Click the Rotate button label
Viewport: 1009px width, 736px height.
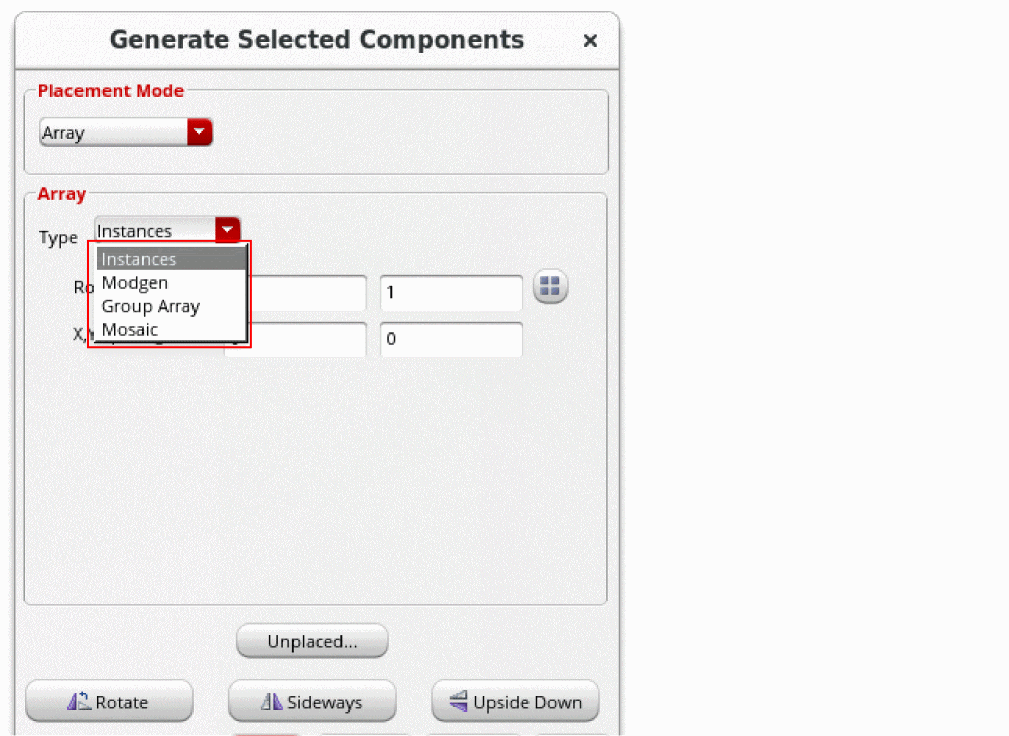(122, 702)
